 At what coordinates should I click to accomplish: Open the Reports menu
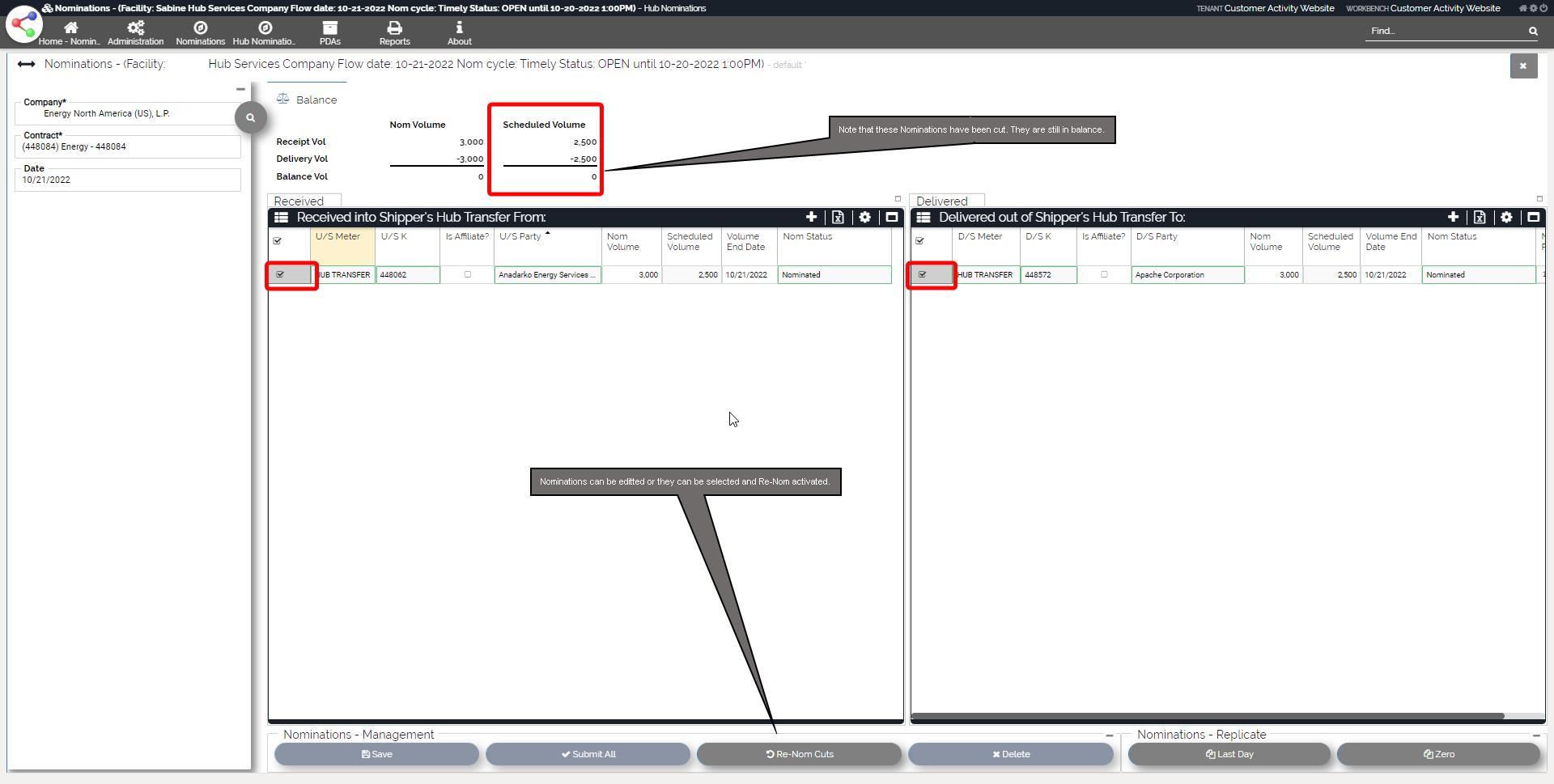click(x=394, y=33)
